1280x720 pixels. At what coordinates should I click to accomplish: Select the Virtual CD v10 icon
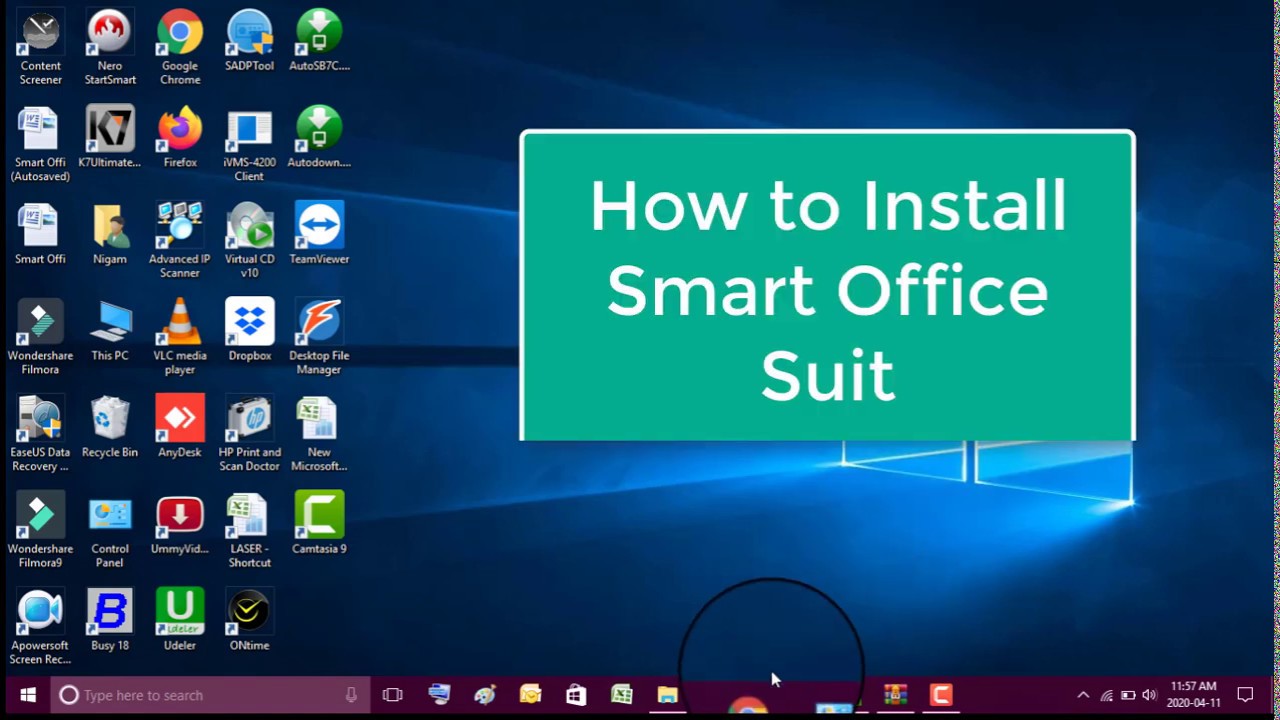(249, 240)
